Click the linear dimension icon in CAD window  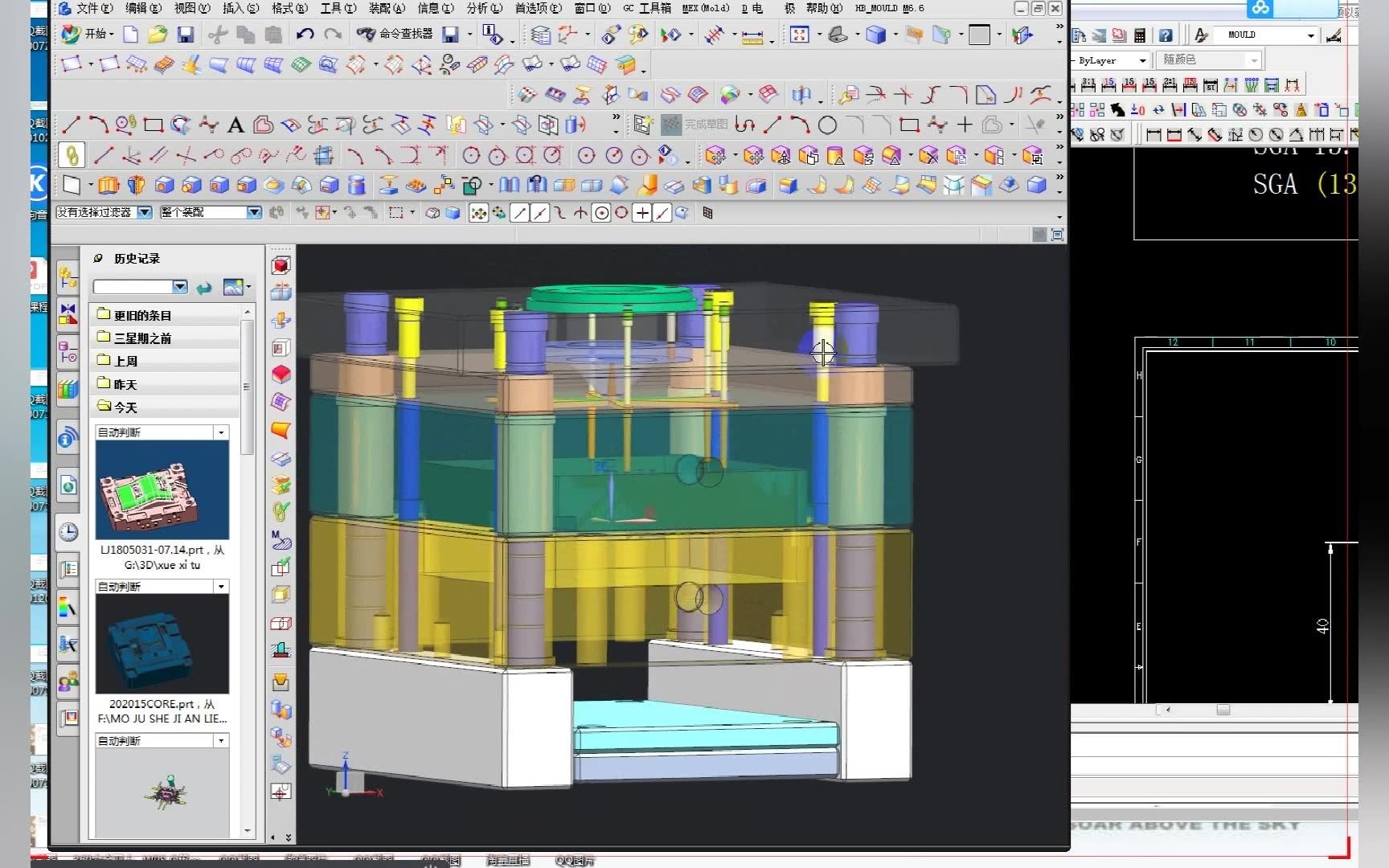tap(1153, 134)
